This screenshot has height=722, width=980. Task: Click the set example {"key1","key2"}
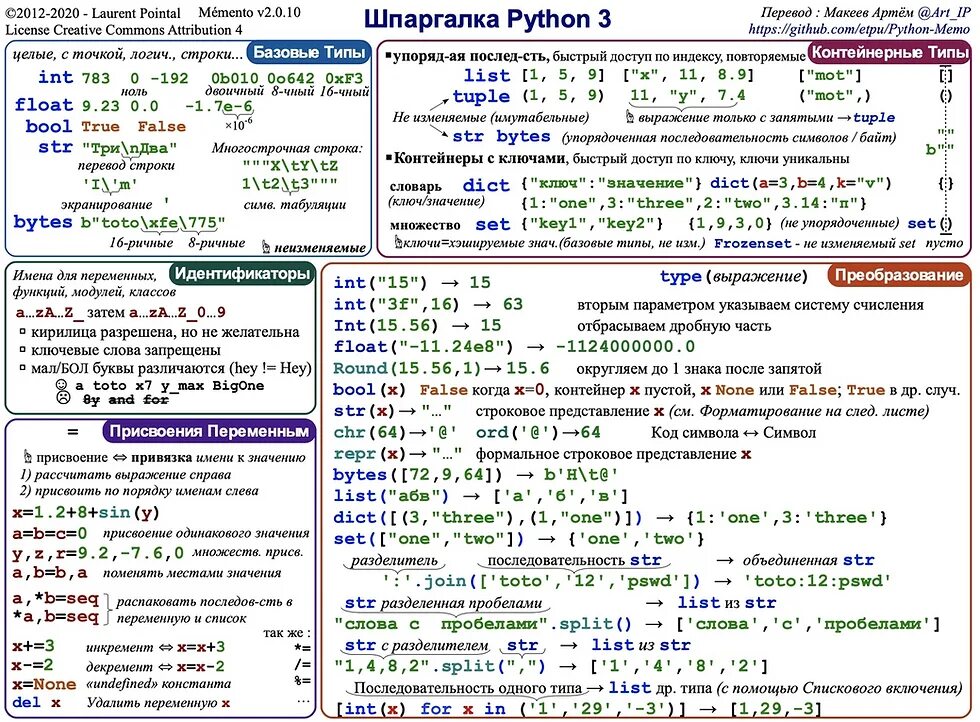[591, 224]
